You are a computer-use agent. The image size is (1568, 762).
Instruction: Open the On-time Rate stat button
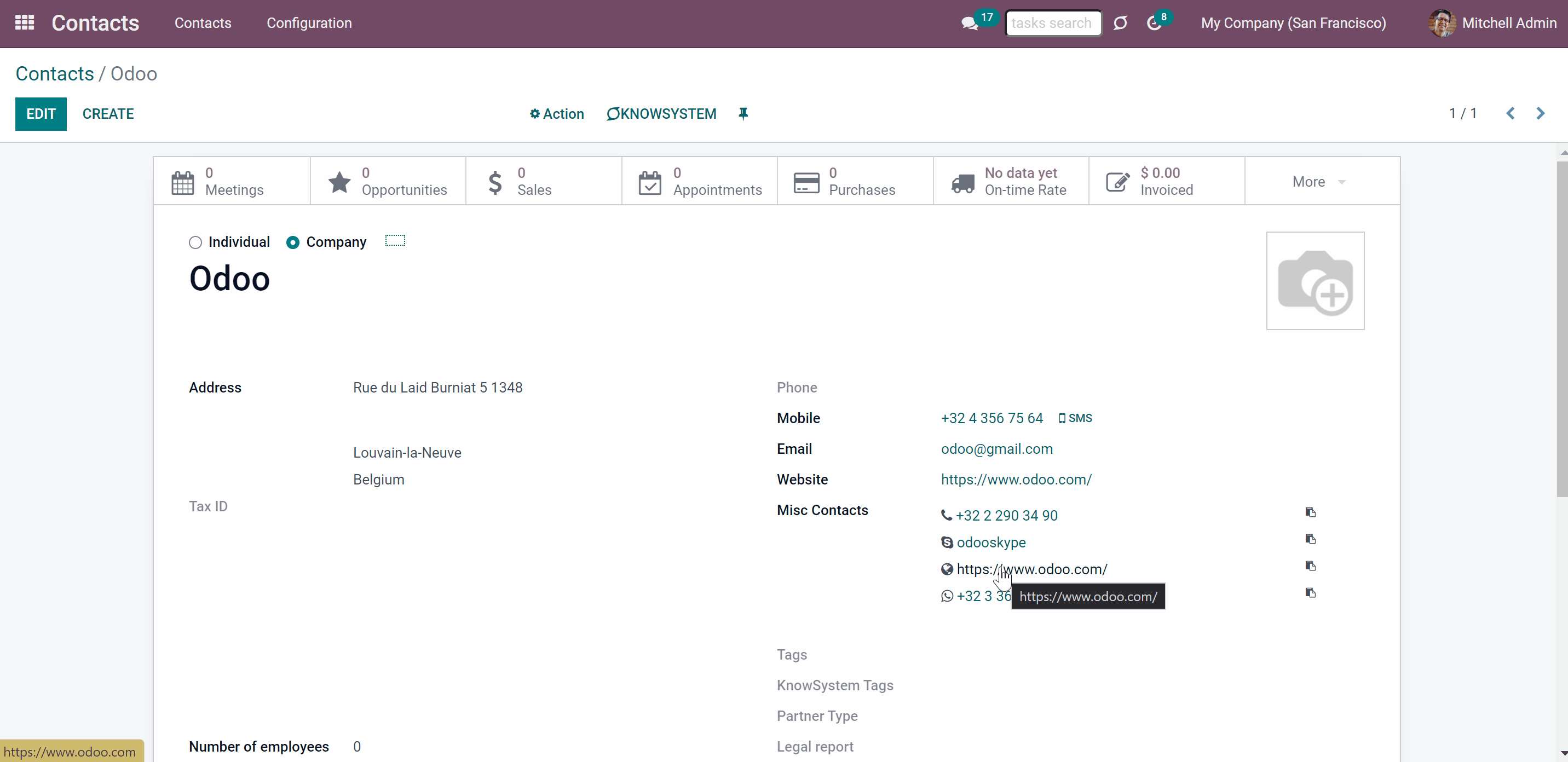pos(1012,181)
